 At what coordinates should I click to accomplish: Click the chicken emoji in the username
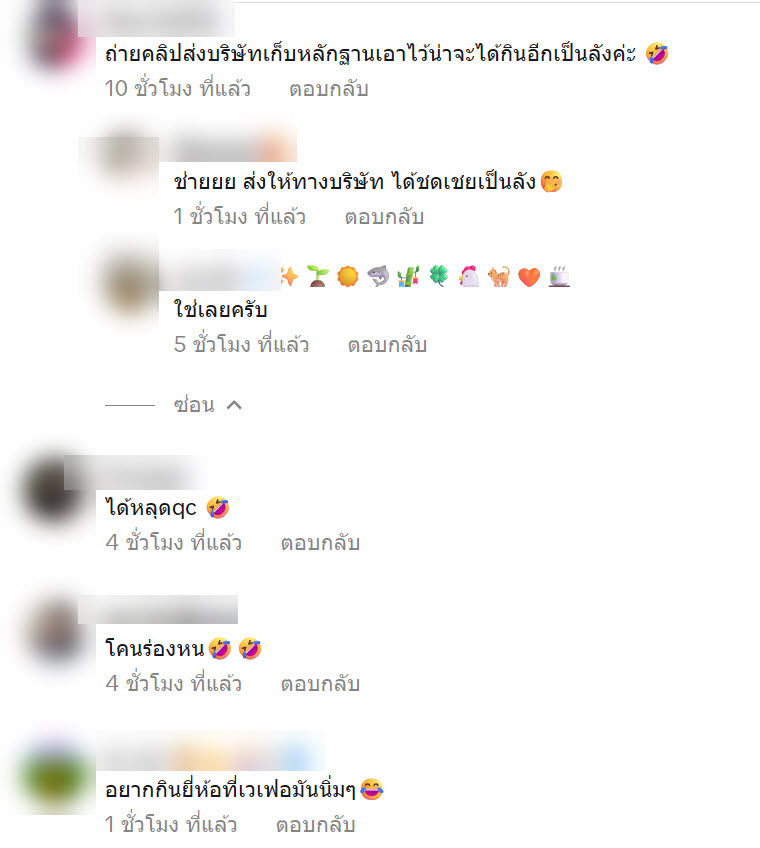[x=469, y=276]
